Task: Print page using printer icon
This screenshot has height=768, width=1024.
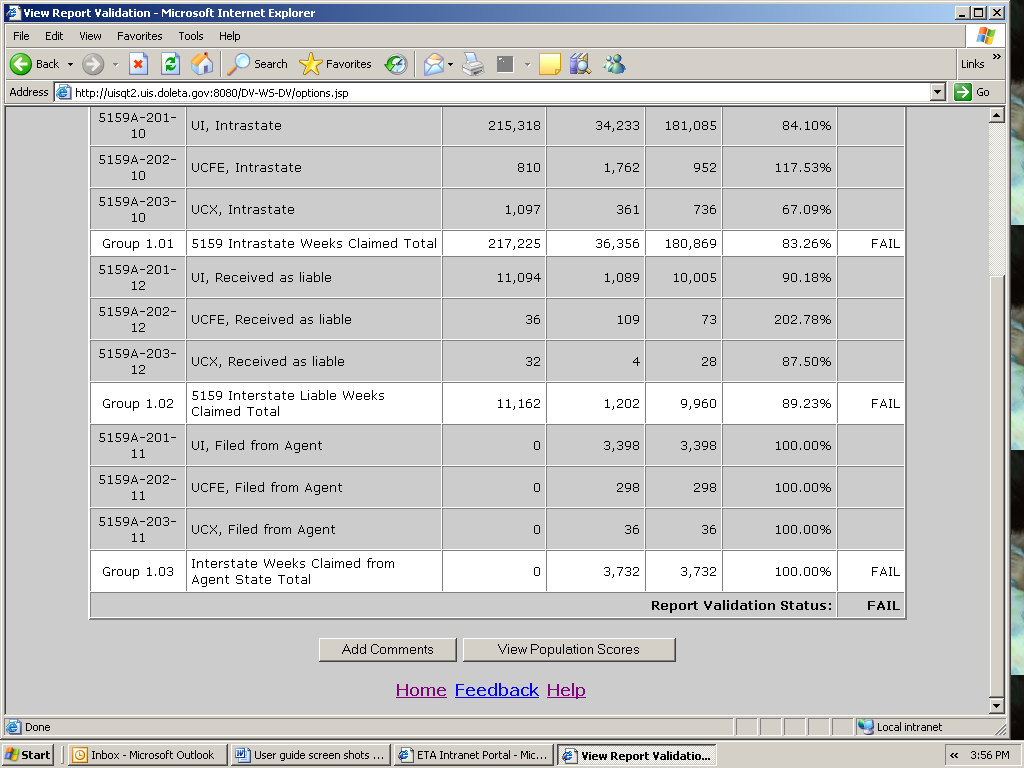Action: click(x=473, y=64)
